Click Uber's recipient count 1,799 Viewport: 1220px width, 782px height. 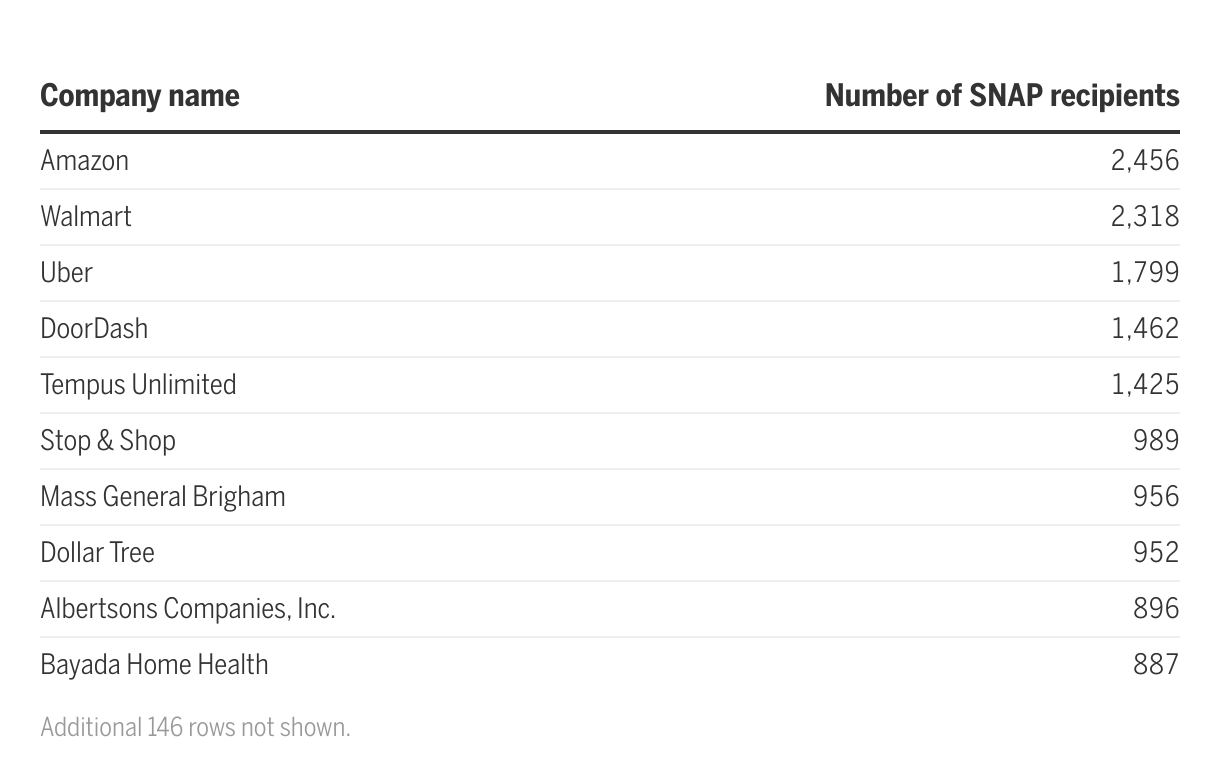[x=1145, y=273]
